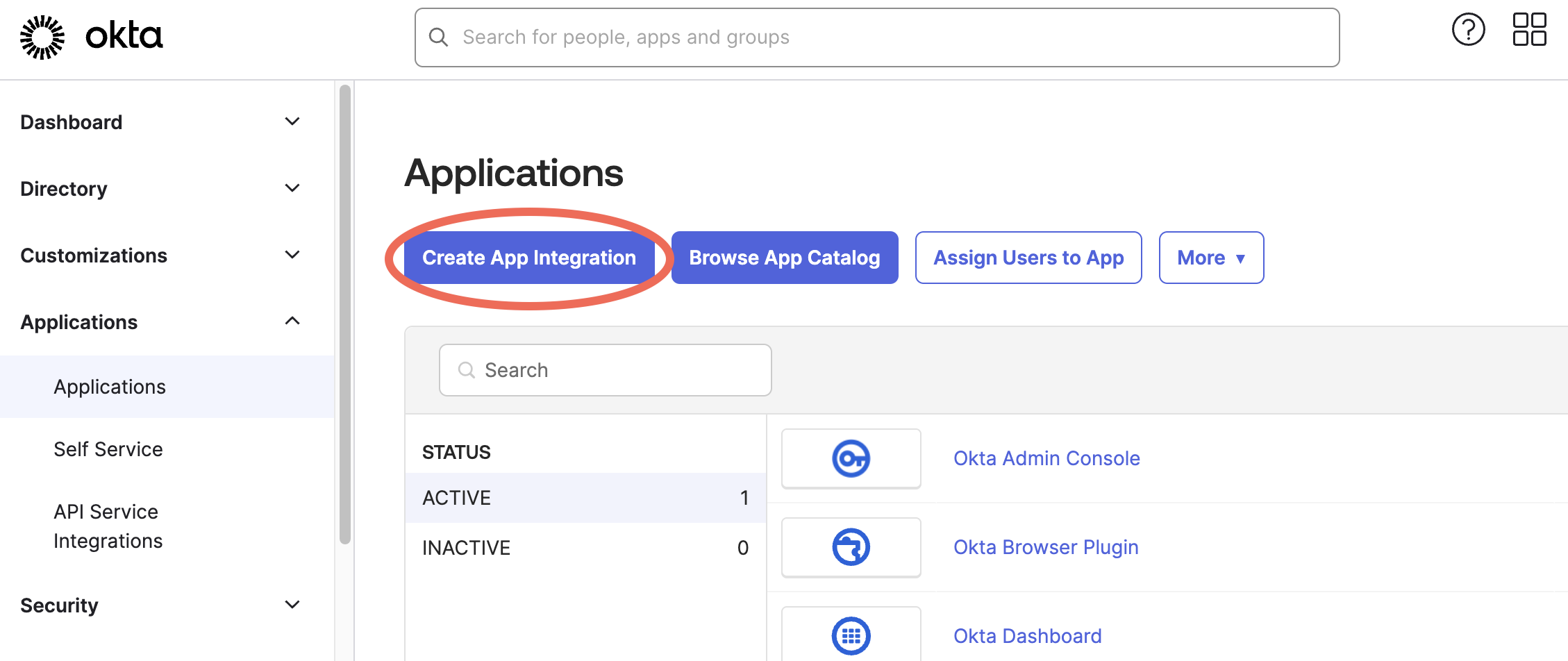Expand the Security section chevron
The width and height of the screenshot is (1568, 661).
292,605
